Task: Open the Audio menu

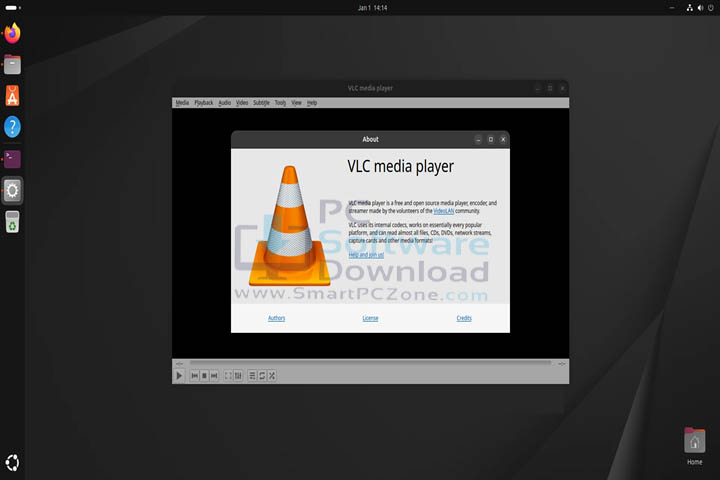Action: click(x=225, y=103)
